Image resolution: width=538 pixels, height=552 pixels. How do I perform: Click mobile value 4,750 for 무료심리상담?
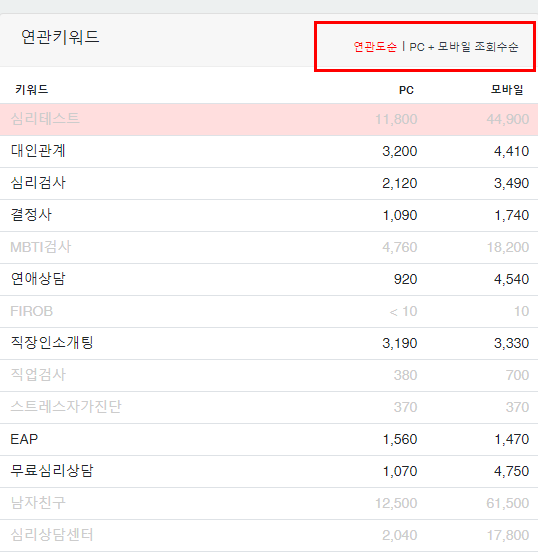coord(511,471)
